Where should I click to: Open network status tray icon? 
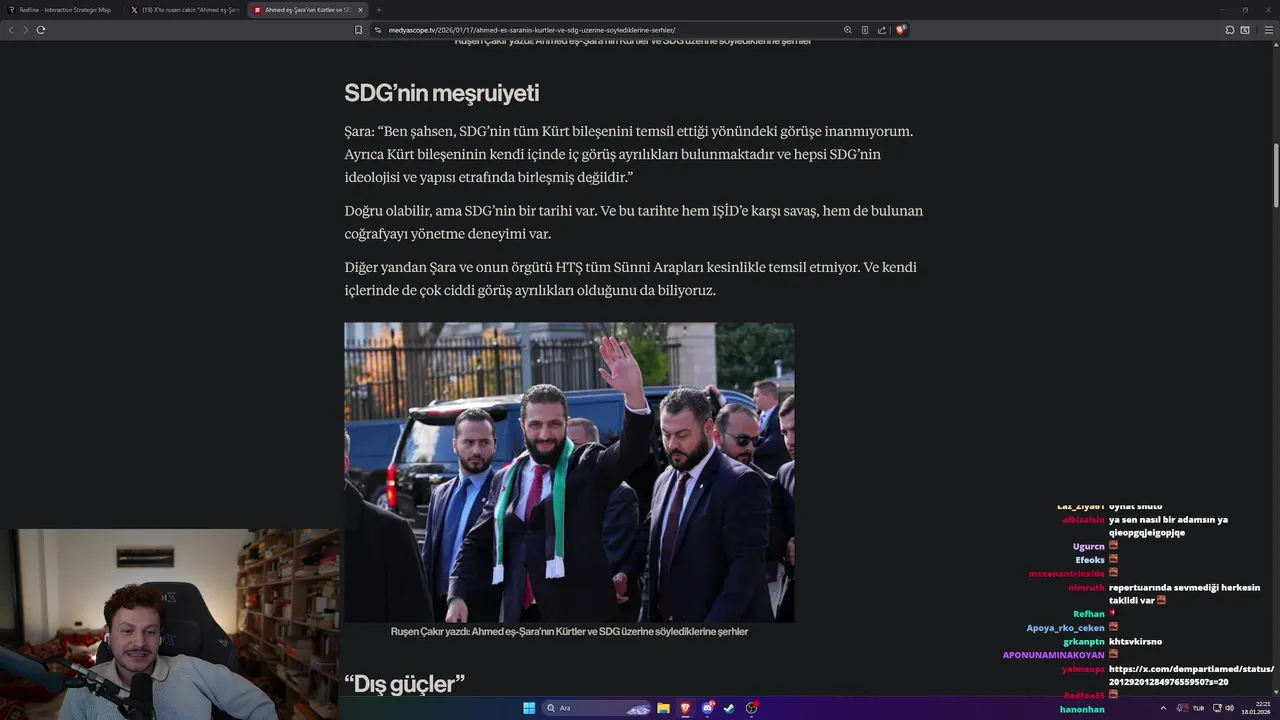pyautogui.click(x=1217, y=708)
